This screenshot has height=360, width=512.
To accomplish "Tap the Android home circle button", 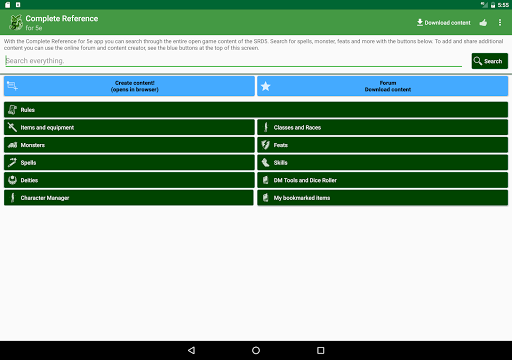I will [256, 350].
